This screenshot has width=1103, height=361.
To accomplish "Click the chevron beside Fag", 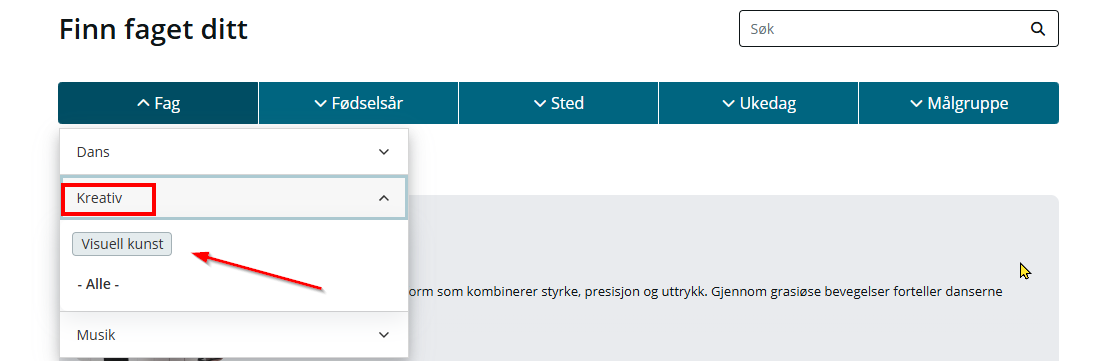I will tap(144, 103).
